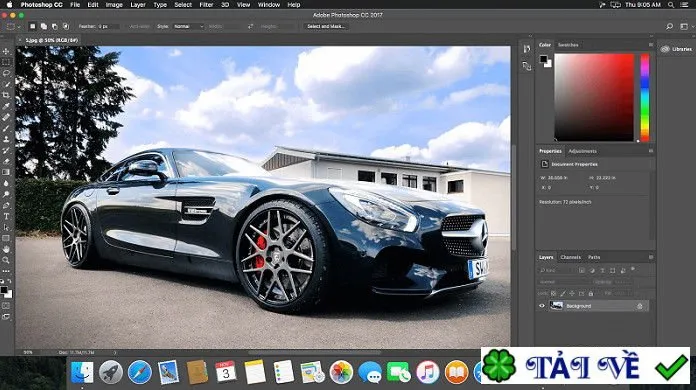696x390 pixels.
Task: Select the Path Selection tool
Action: [6, 227]
